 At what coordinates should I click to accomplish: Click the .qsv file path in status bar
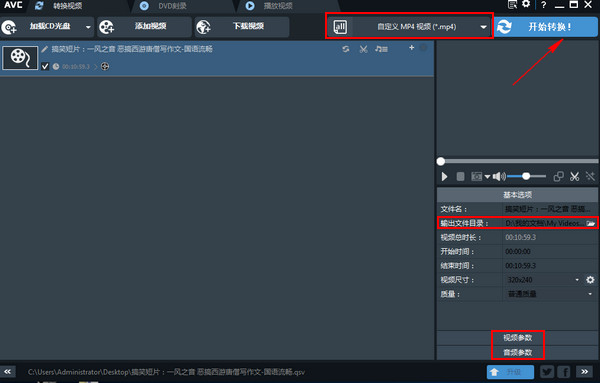166,372
